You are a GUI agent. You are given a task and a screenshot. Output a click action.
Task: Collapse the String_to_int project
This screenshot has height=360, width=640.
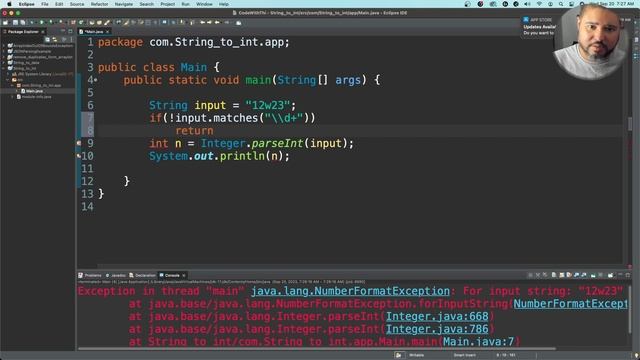[4, 69]
